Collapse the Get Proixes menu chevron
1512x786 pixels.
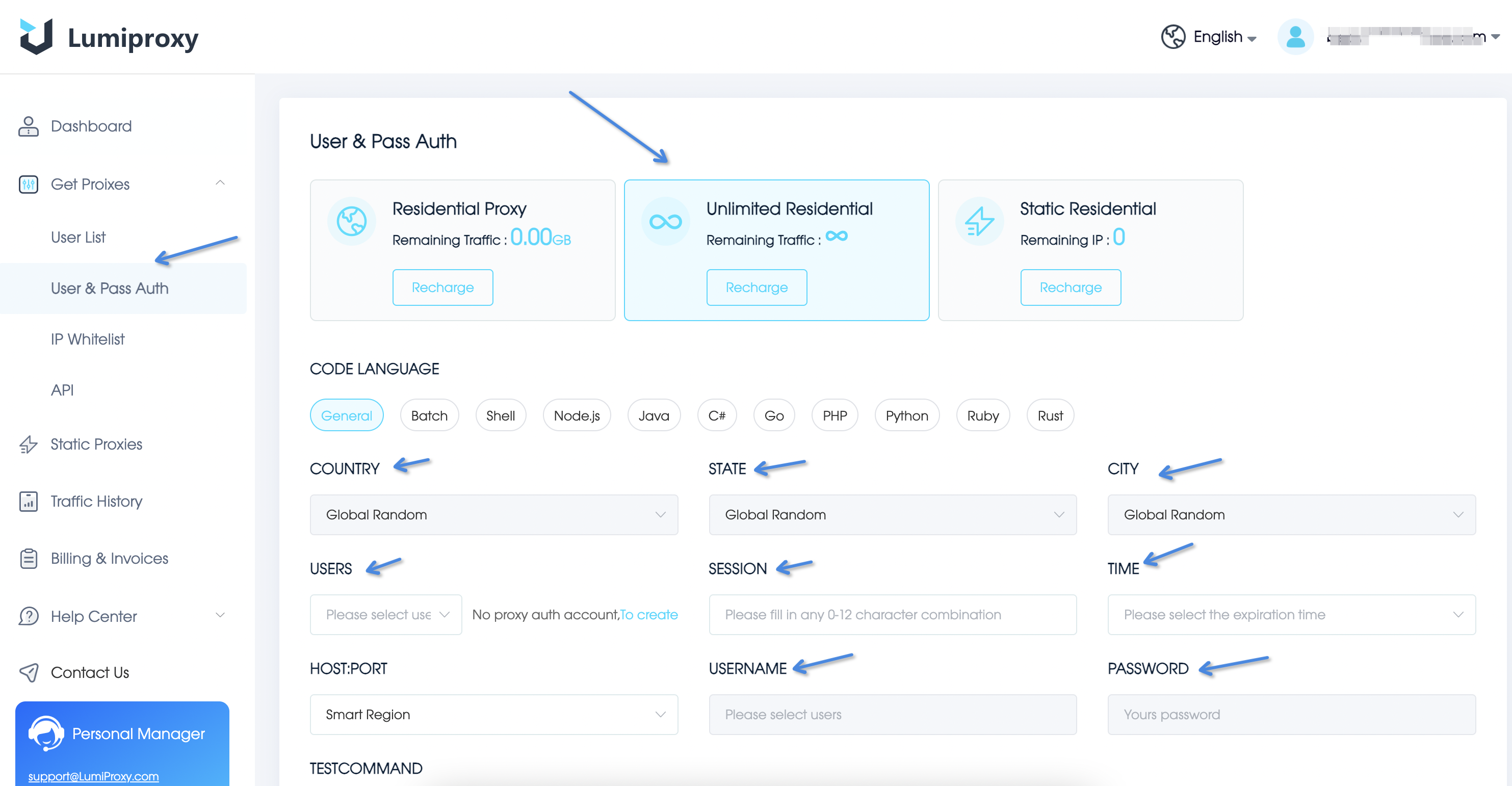[x=220, y=183]
